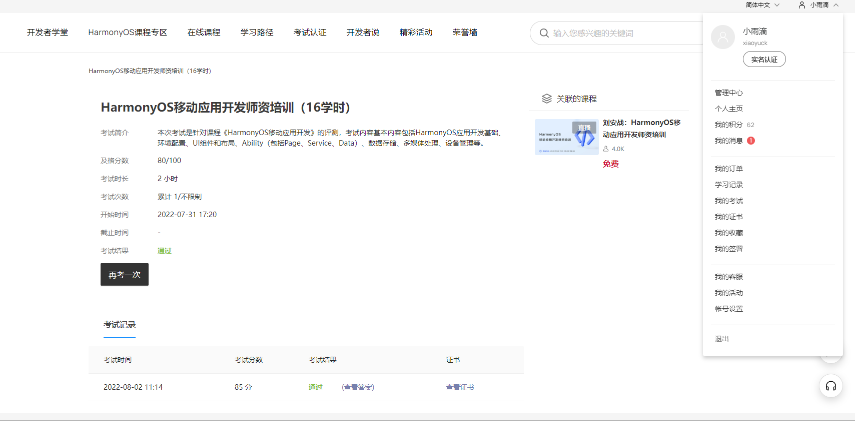
Task: Click the green 通过 status in exam details
Action: click(165, 251)
